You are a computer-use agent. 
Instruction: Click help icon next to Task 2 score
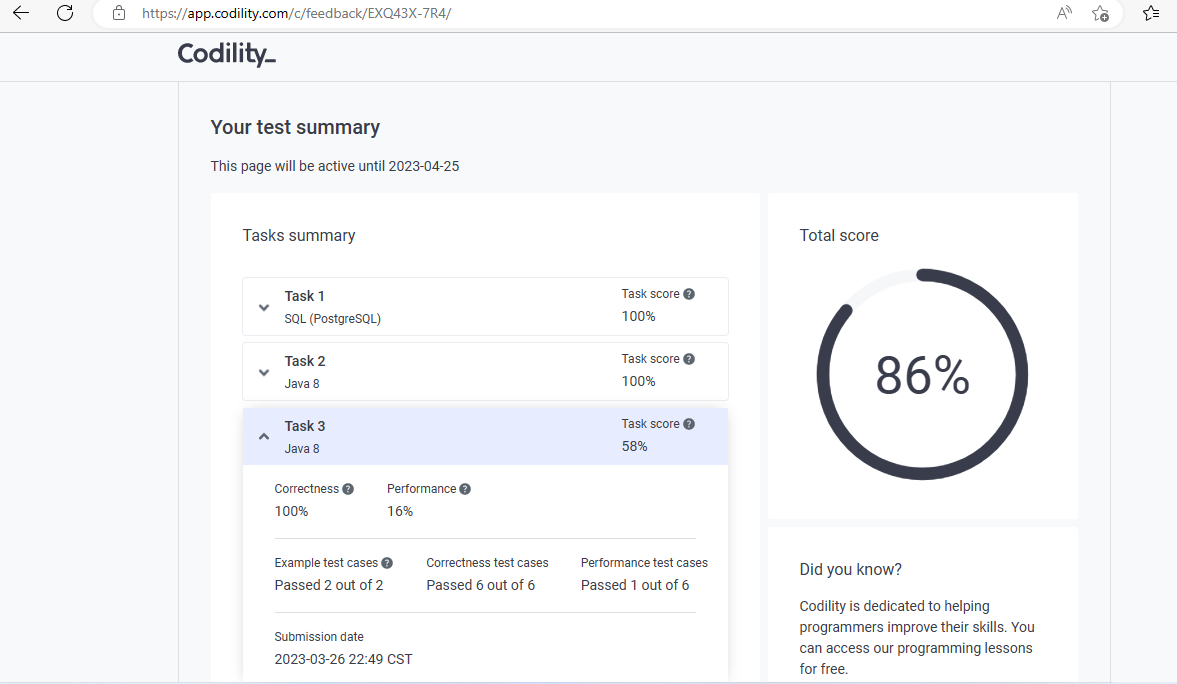click(689, 359)
